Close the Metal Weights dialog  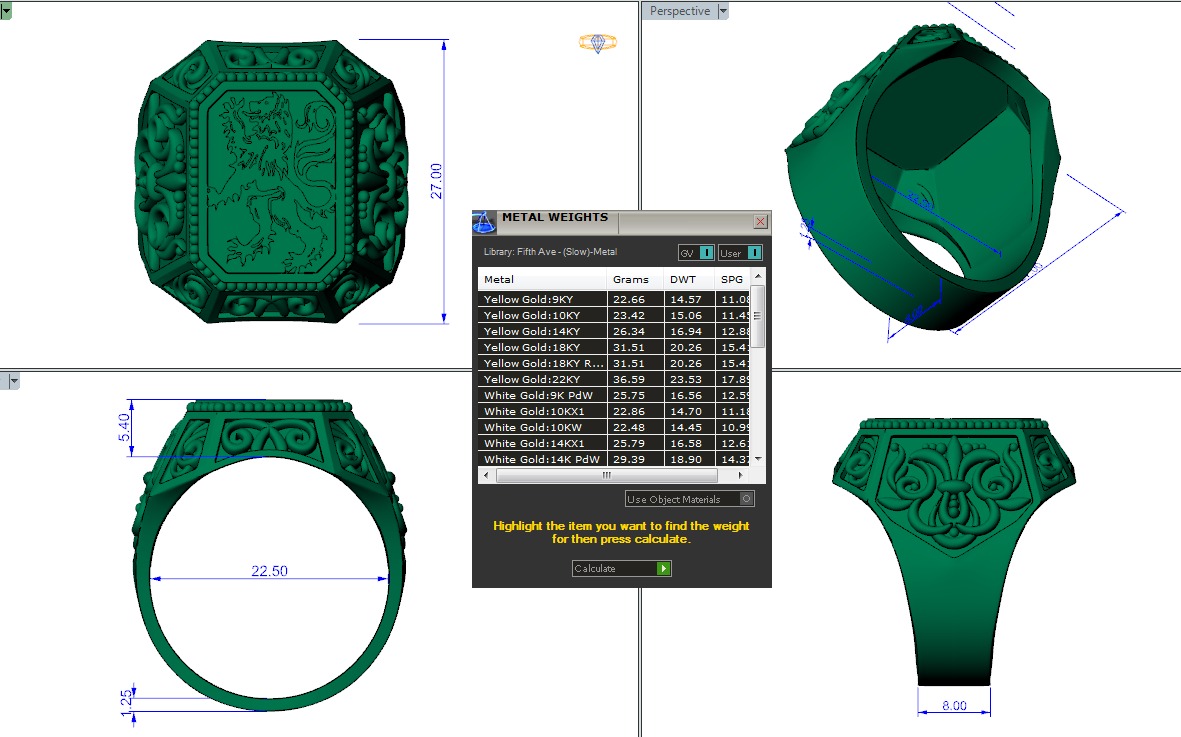pos(760,221)
